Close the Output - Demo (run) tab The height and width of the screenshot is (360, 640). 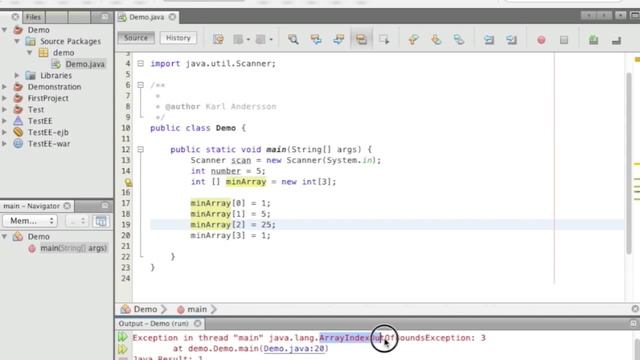coord(198,323)
